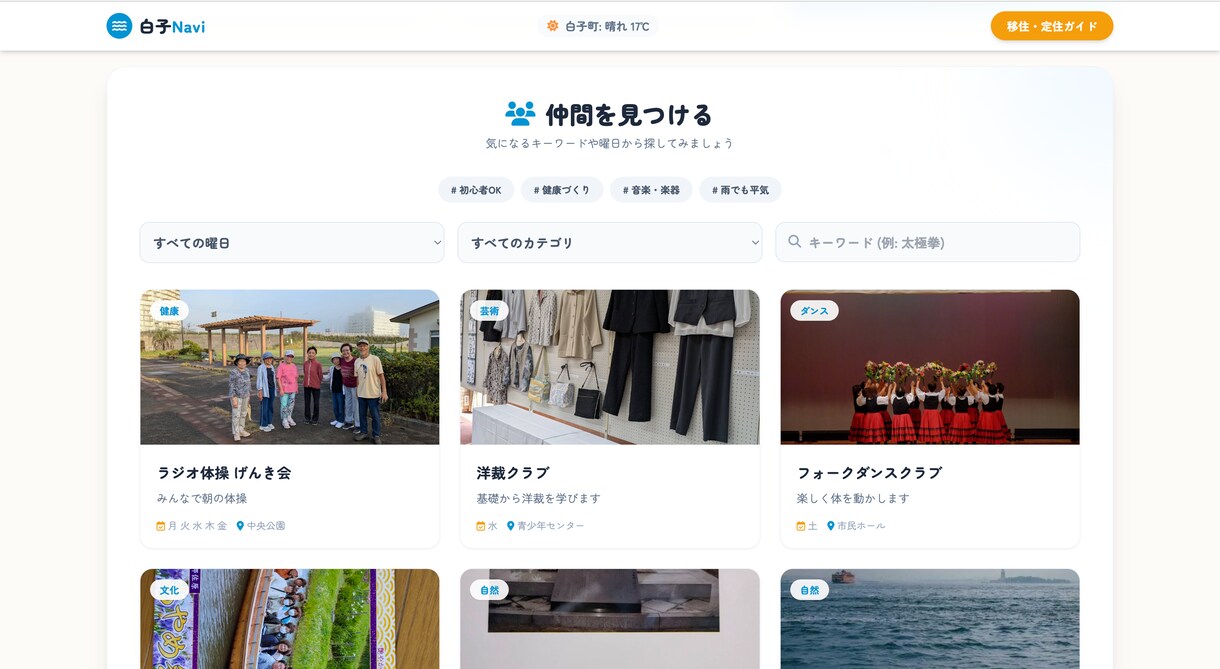The height and width of the screenshot is (669, 1220).
Task: Click the 楽しく体を動かします description
Action: (853, 498)
